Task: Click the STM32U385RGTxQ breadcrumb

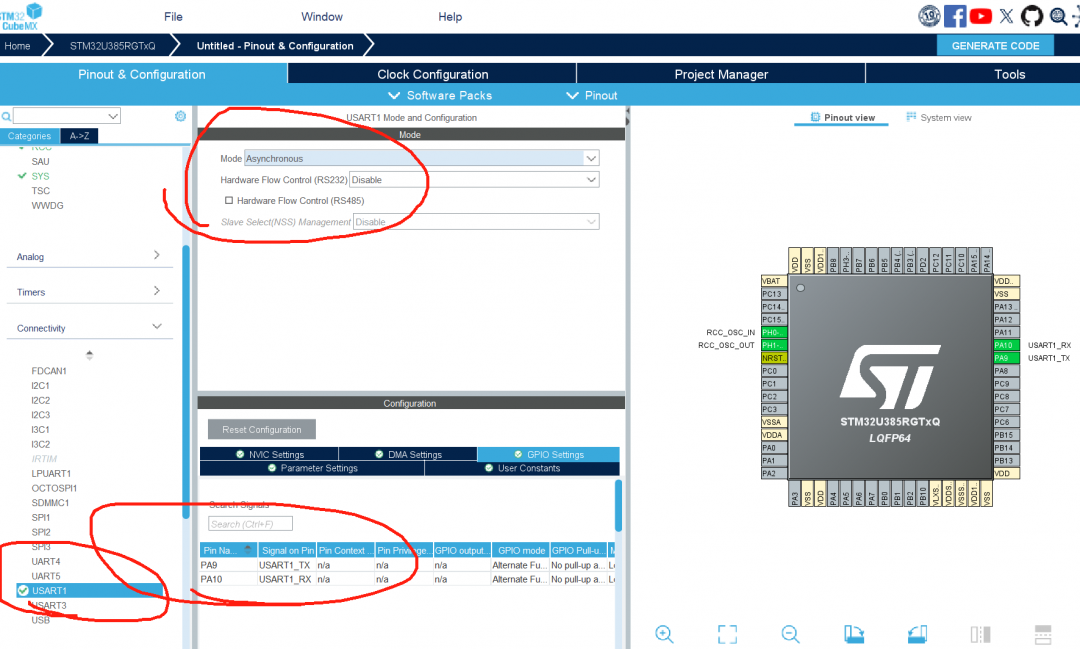Action: tap(112, 45)
